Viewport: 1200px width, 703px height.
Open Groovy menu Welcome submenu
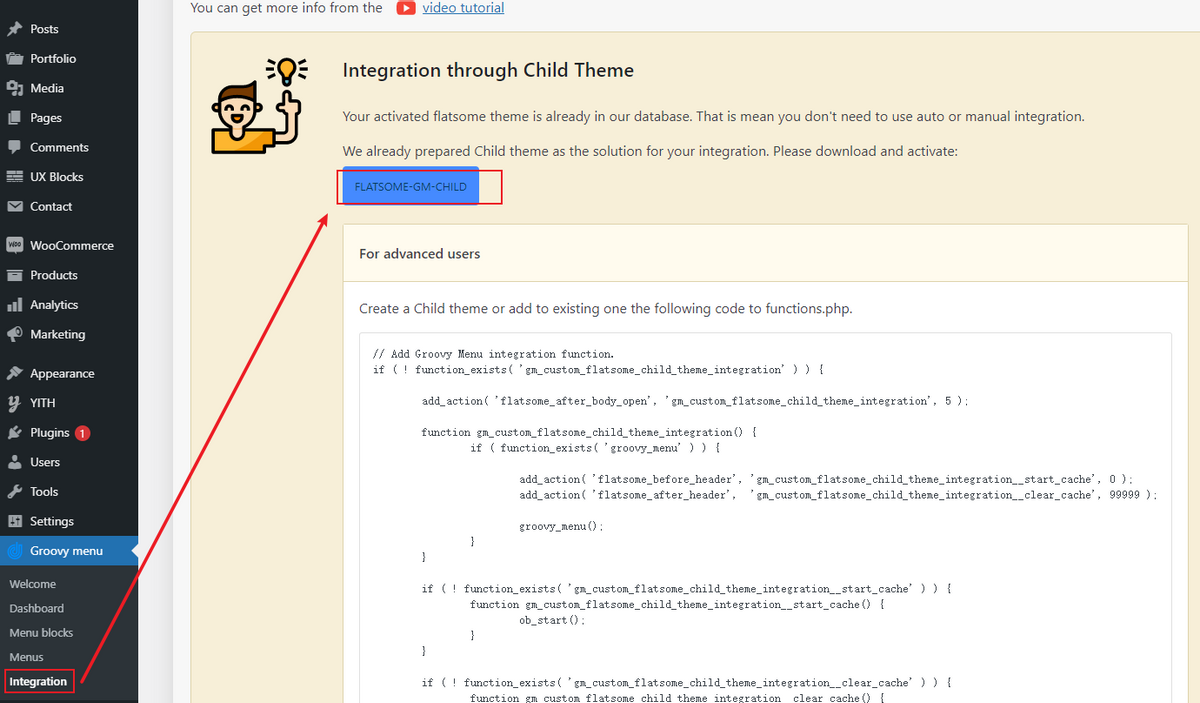(x=33, y=584)
